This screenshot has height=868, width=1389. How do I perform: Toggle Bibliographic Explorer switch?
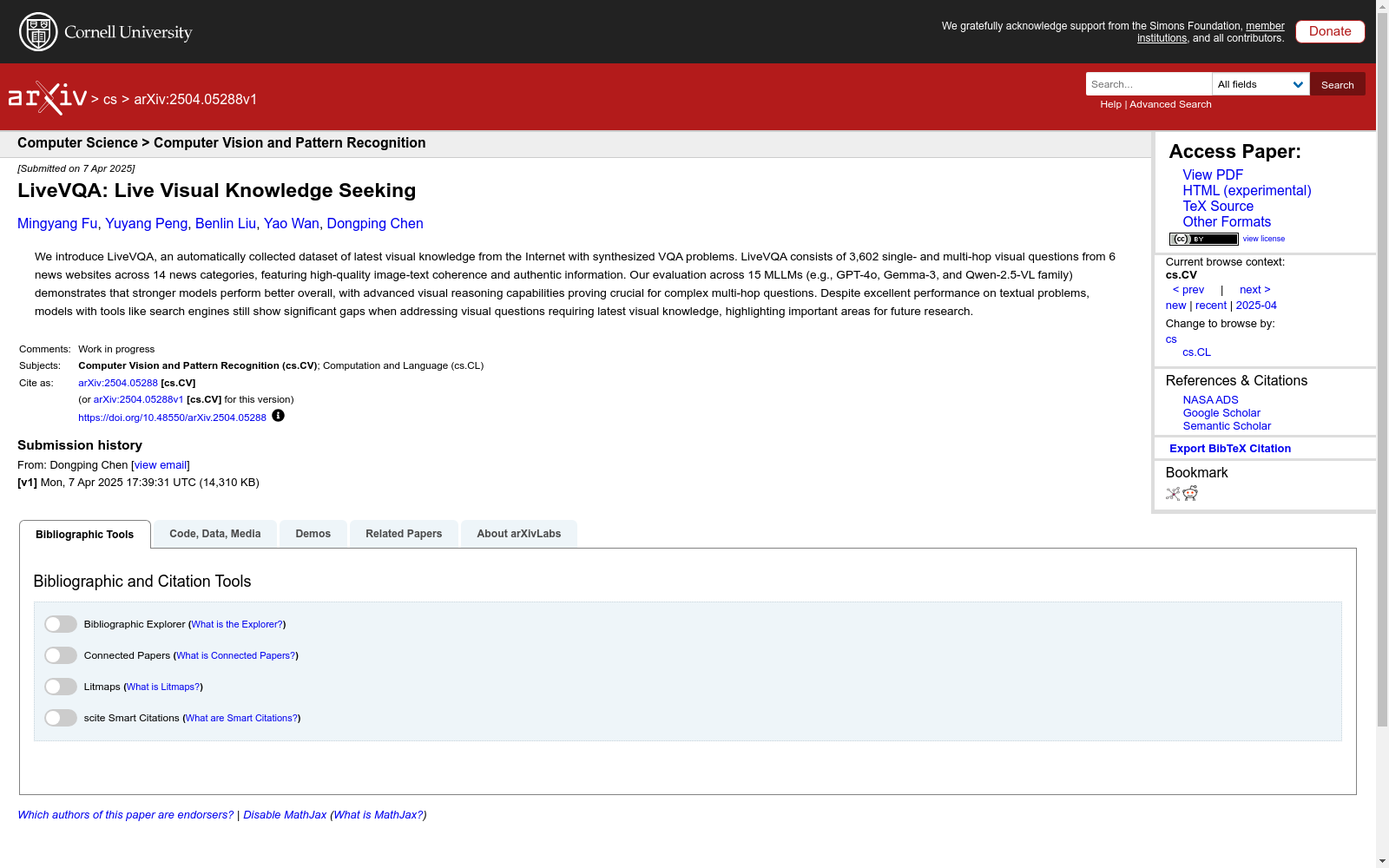(61, 624)
